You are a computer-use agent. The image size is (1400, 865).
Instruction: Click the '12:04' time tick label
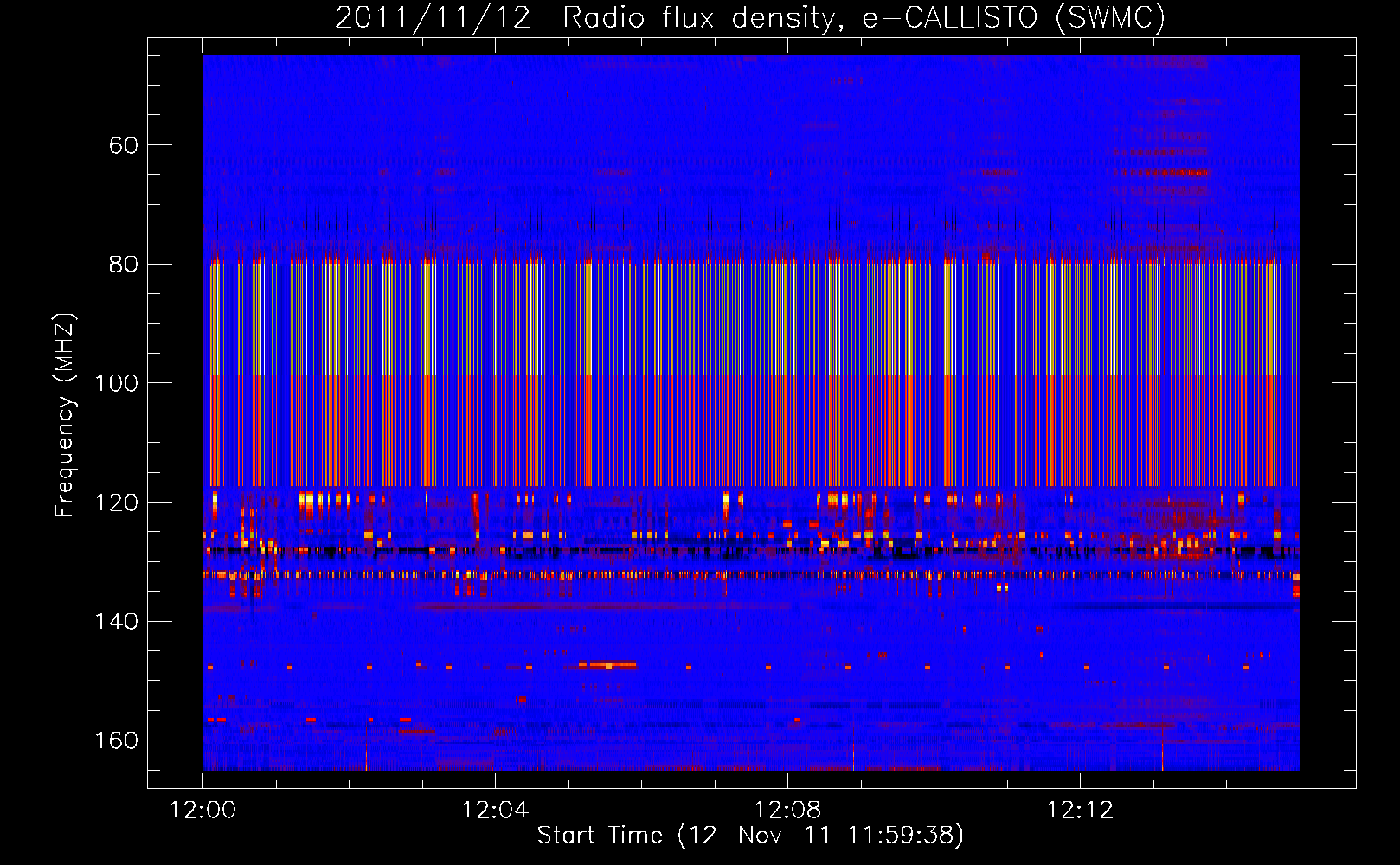click(x=495, y=811)
